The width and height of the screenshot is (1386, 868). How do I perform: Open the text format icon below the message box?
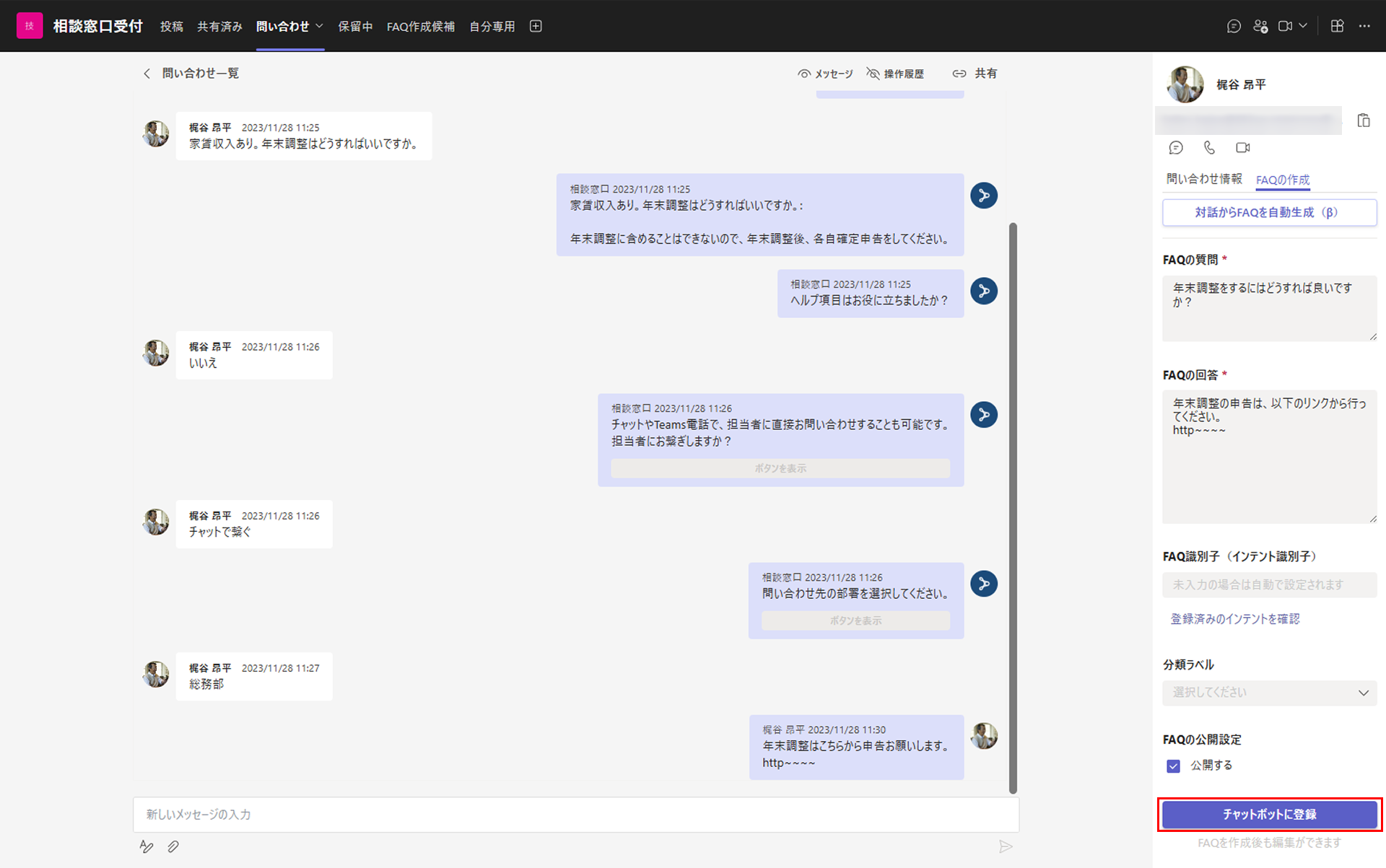point(147,846)
